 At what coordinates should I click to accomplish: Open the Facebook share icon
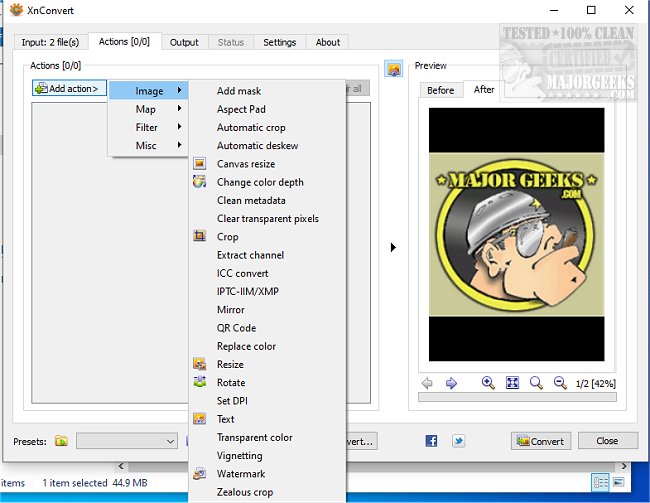(x=432, y=441)
